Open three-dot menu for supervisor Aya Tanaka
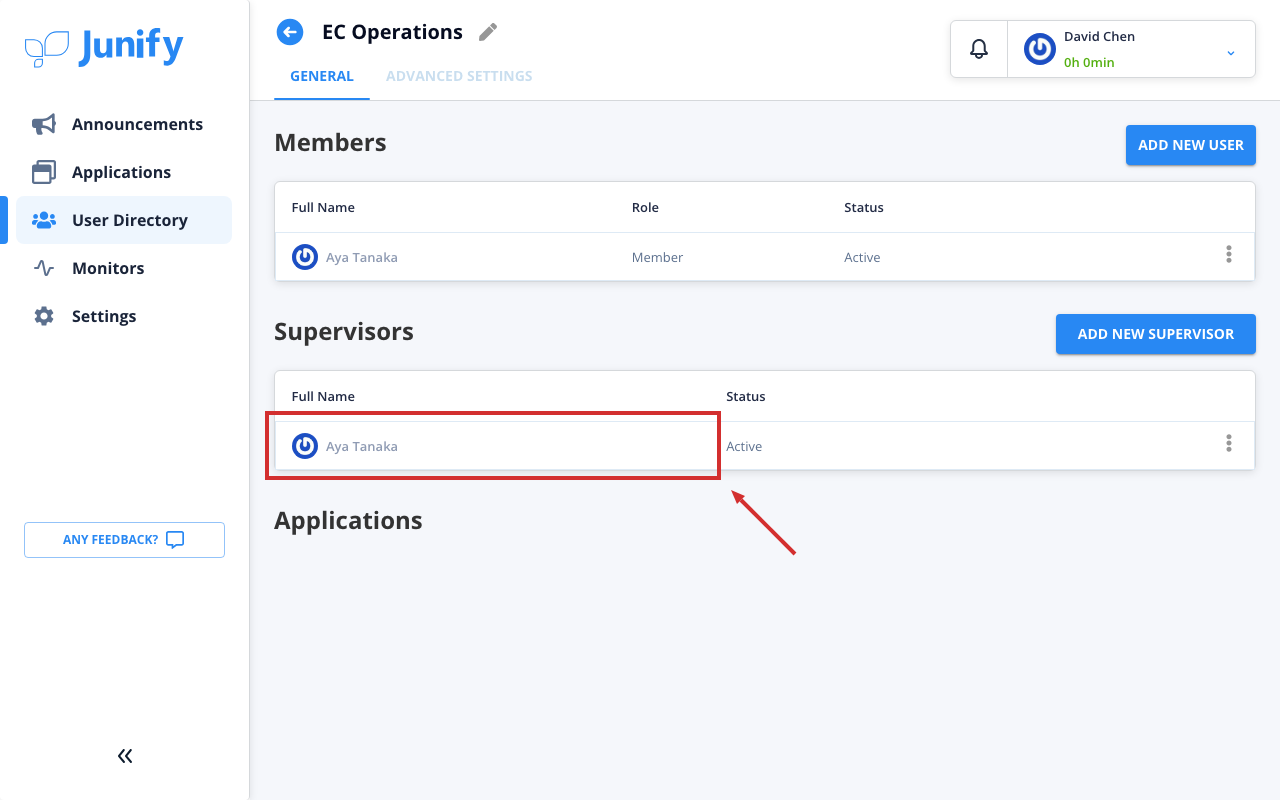Image resolution: width=1280 pixels, height=800 pixels. 1229,443
